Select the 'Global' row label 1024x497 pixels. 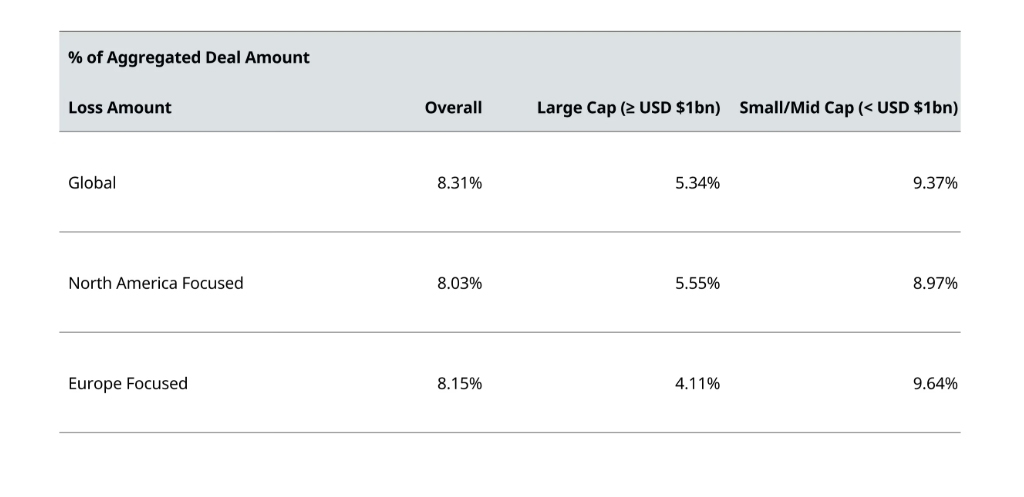pyautogui.click(x=92, y=183)
